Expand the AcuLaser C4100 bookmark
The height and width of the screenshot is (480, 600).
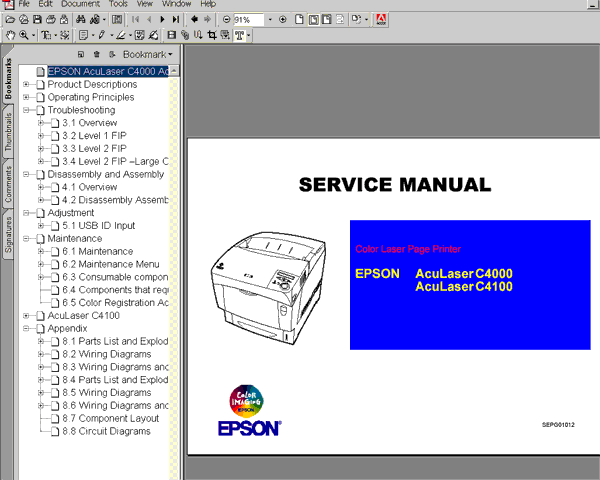(26, 316)
